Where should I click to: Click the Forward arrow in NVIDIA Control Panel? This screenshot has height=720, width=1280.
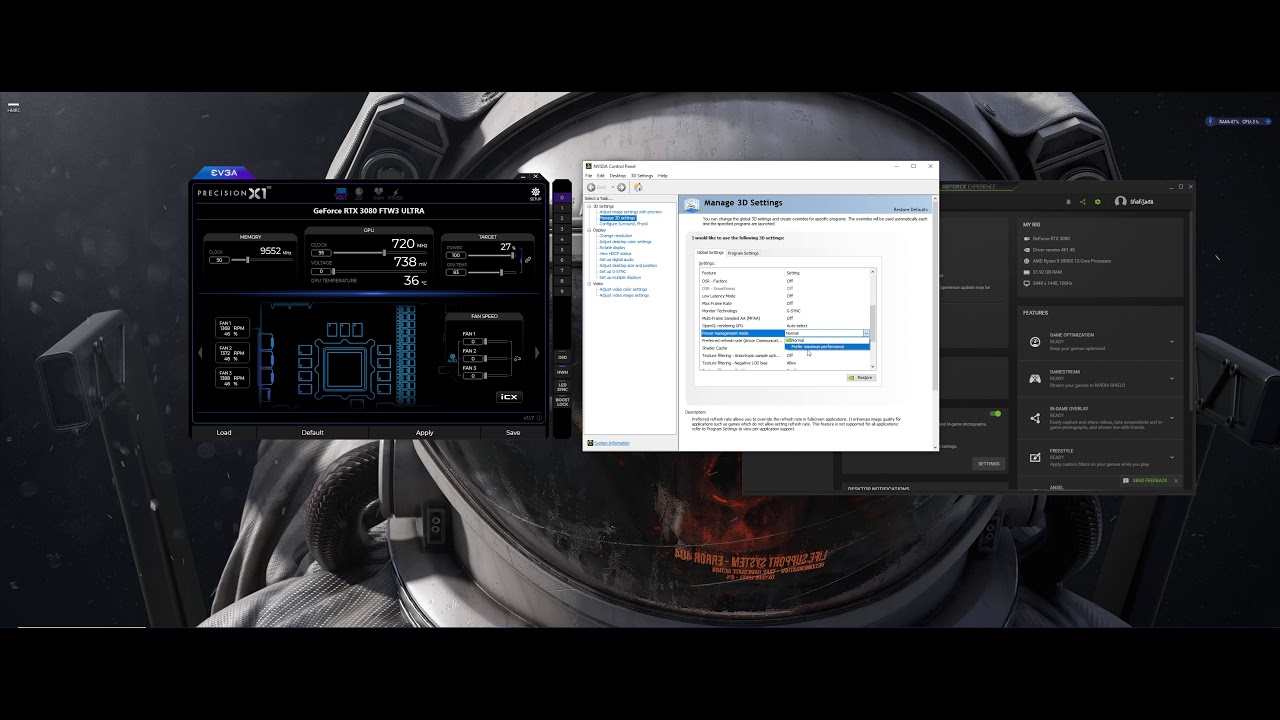point(621,187)
